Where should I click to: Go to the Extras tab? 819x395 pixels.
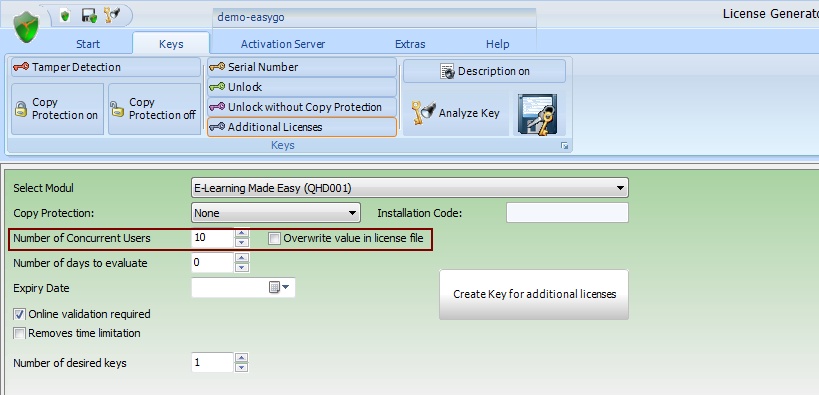pyautogui.click(x=410, y=44)
